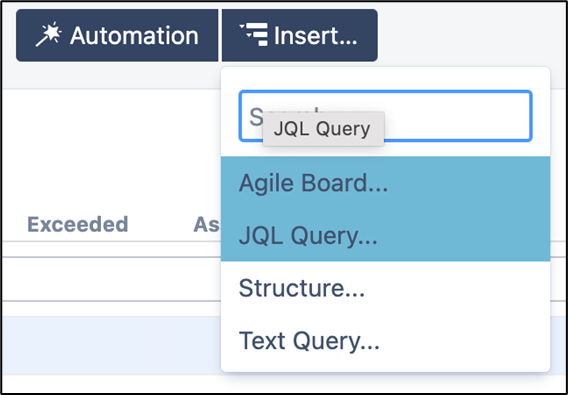Click the hierarchy icon on Insert button
568x395 pixels.
254,35
